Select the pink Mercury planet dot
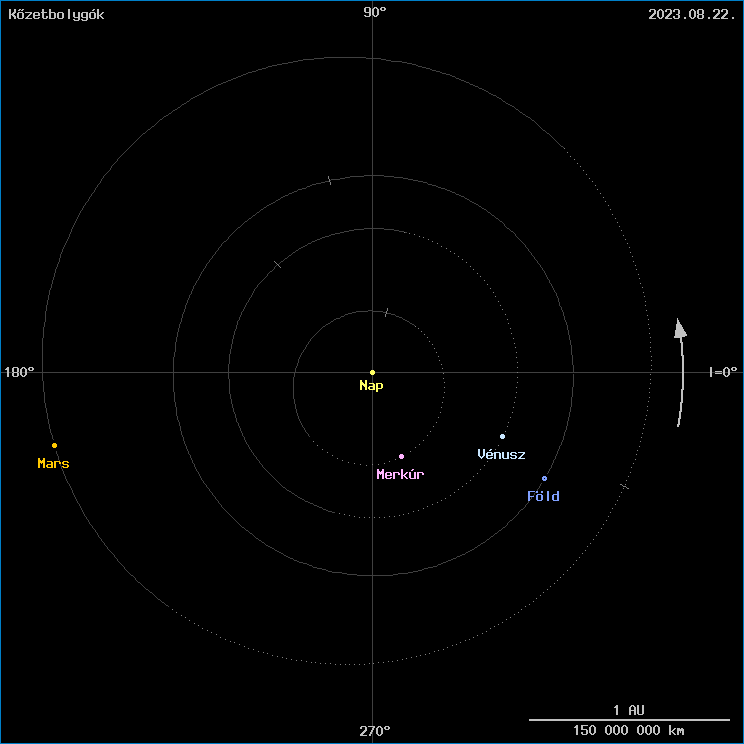Image resolution: width=744 pixels, height=744 pixels. pyautogui.click(x=401, y=456)
